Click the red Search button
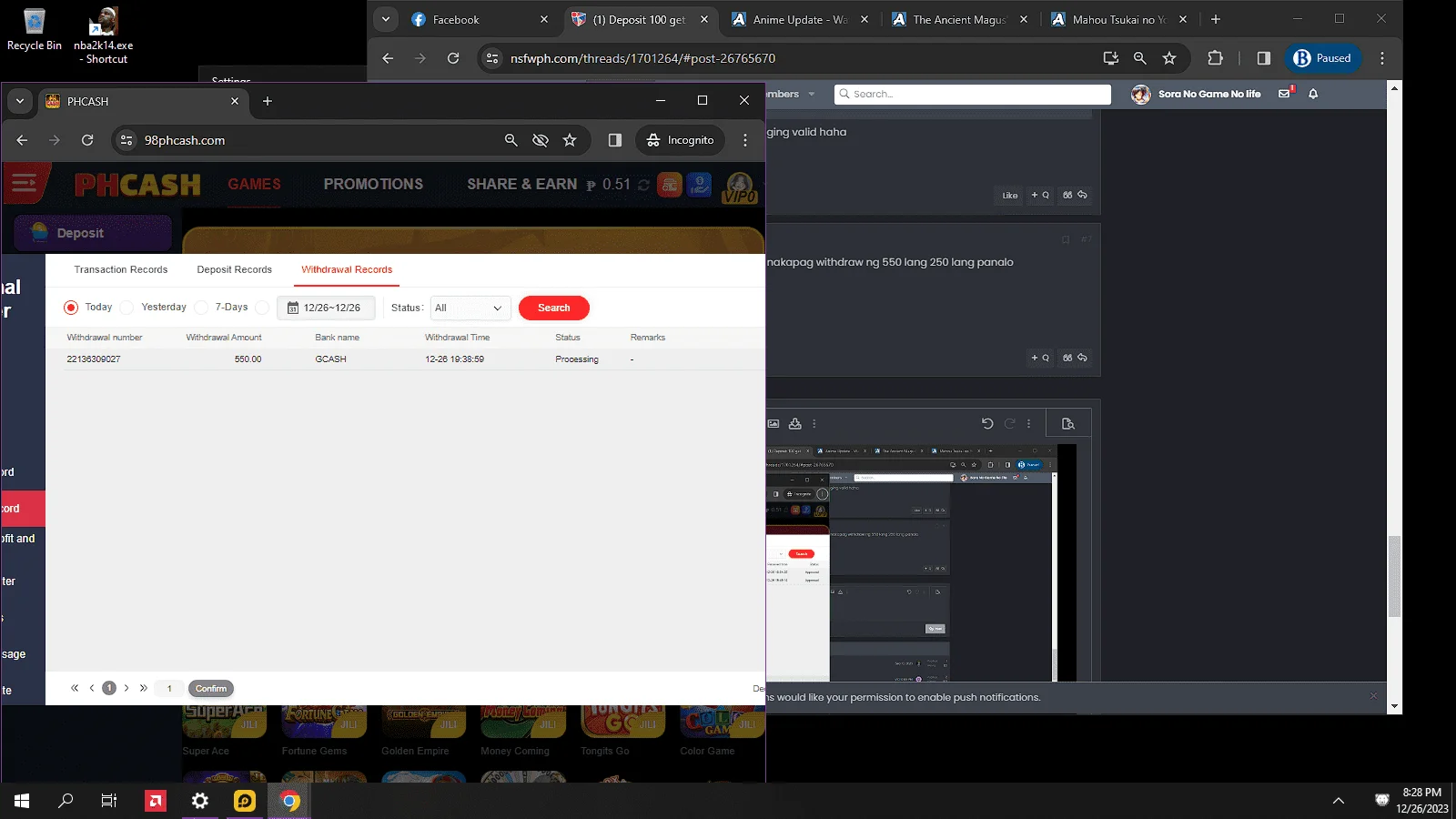The height and width of the screenshot is (819, 1456). tap(554, 308)
